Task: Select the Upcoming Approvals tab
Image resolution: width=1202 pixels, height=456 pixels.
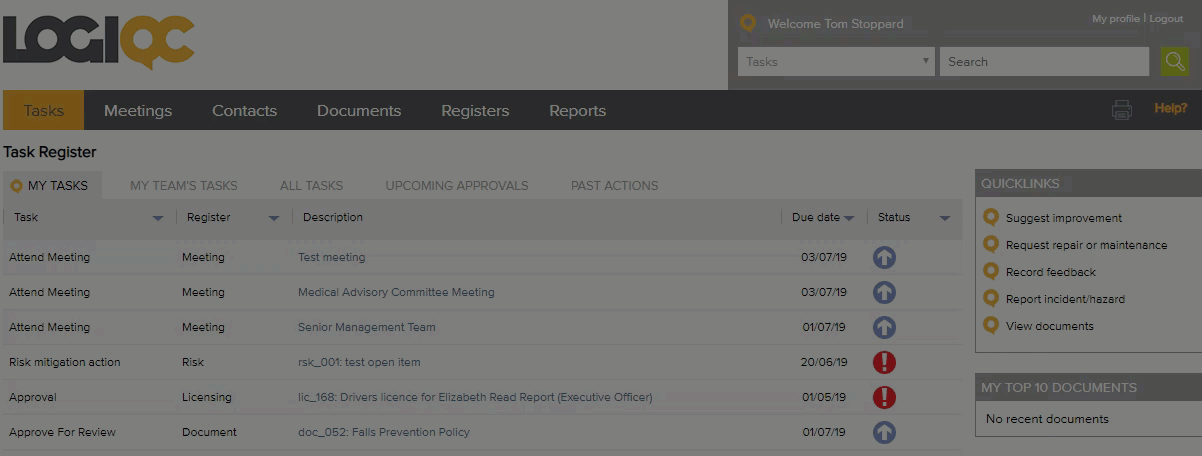Action: (457, 185)
